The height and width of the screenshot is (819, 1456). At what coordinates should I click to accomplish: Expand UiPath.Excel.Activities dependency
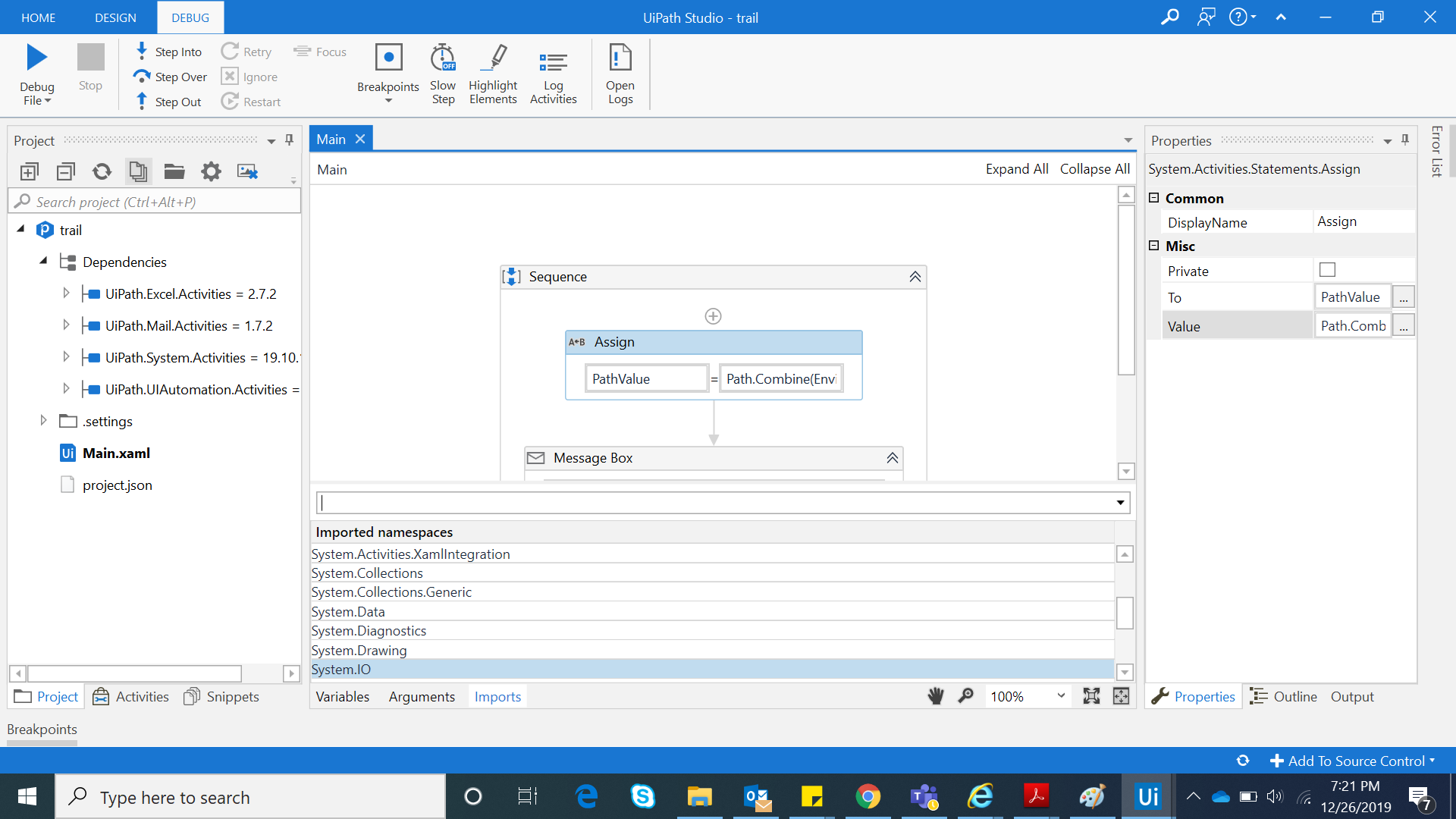point(66,293)
